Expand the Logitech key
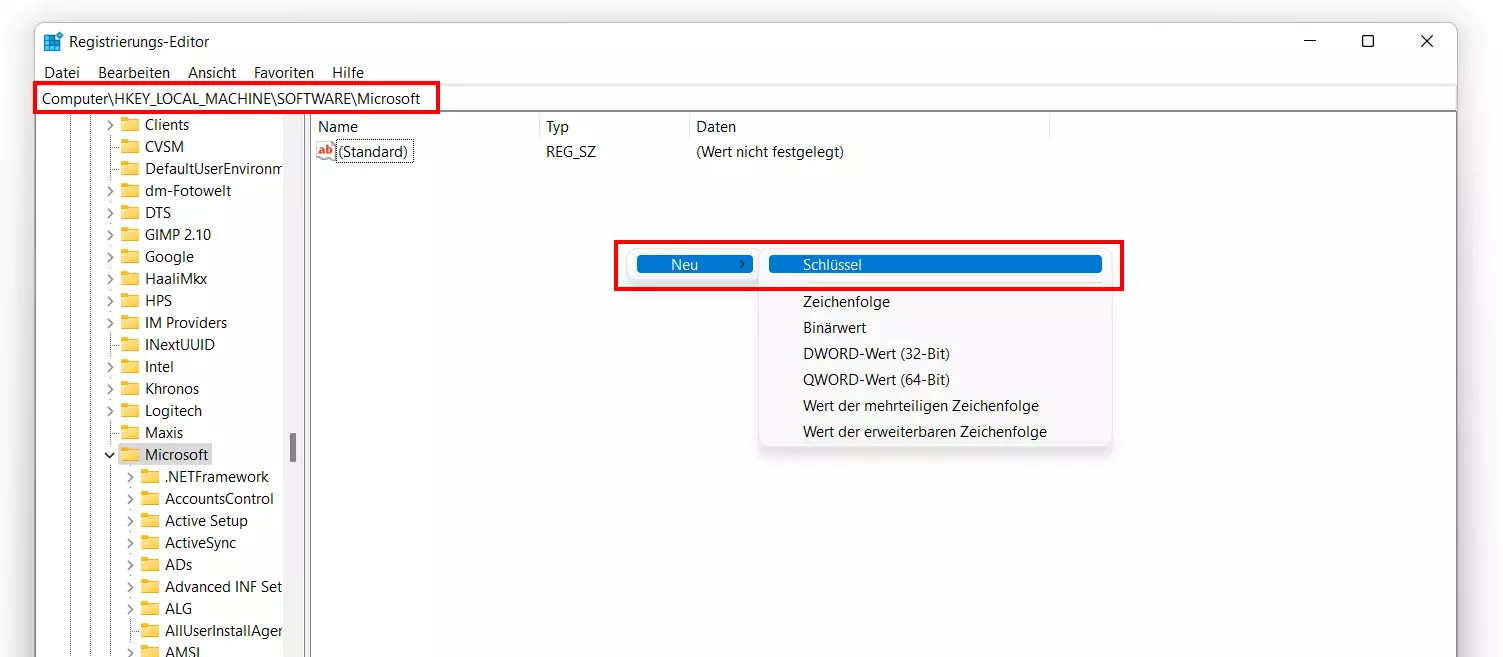Screen dimensions: 1503x657 (110, 411)
